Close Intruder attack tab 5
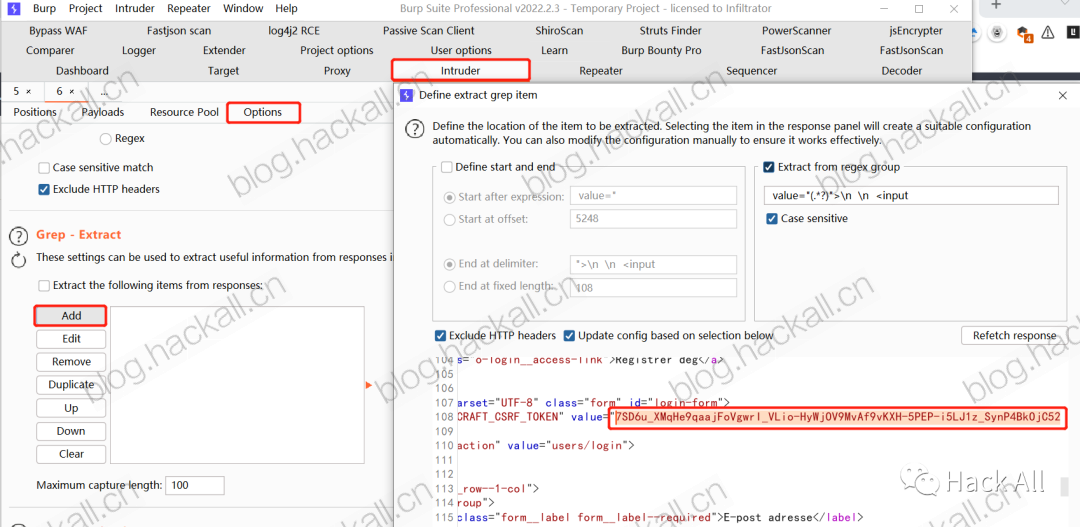1080x527 pixels. [28, 91]
